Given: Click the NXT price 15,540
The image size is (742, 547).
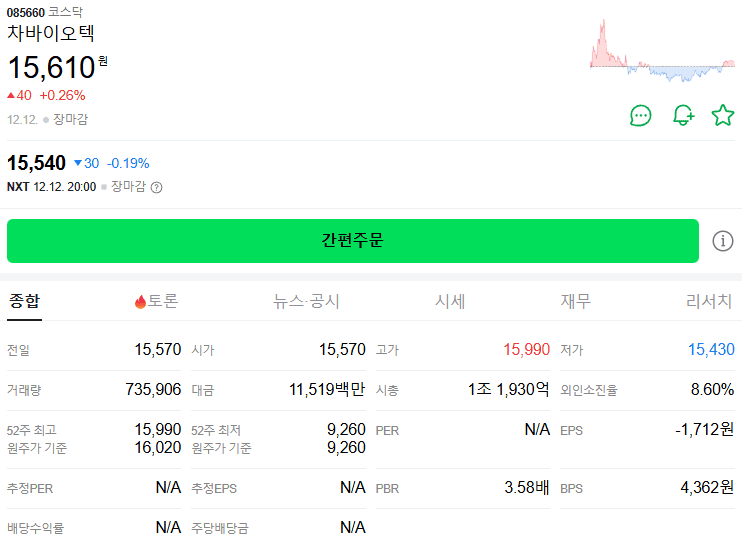Looking at the screenshot, I should 36,163.
